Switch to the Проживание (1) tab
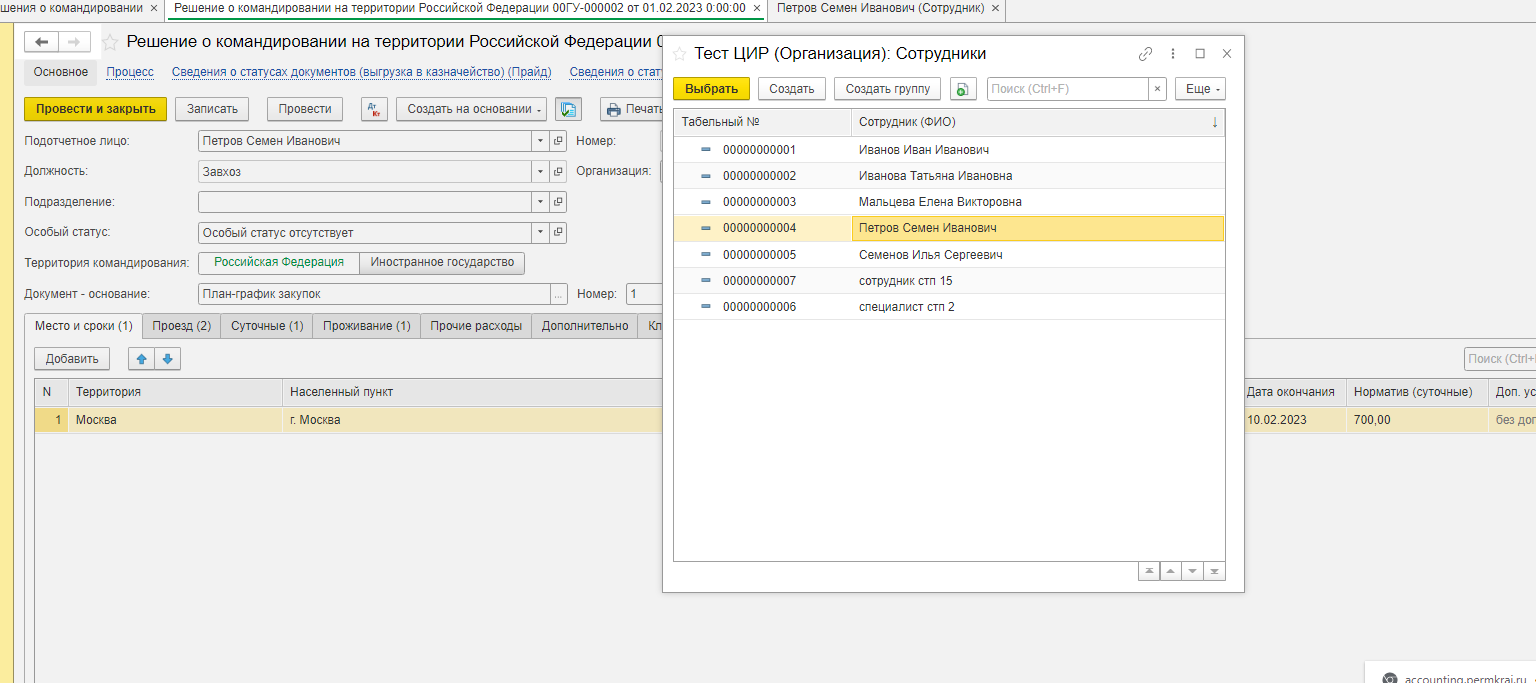 coord(367,326)
